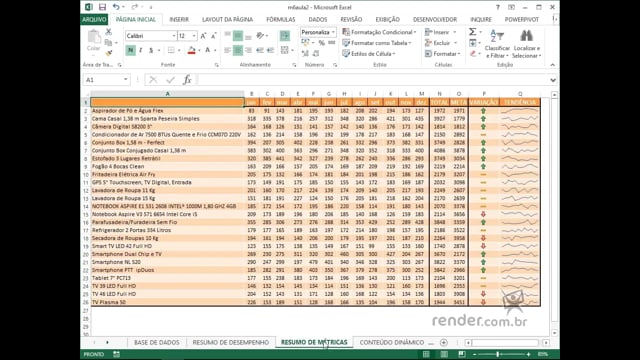Undo last action in quick access toolbar
The width and height of the screenshot is (640, 360).
coord(116,7)
